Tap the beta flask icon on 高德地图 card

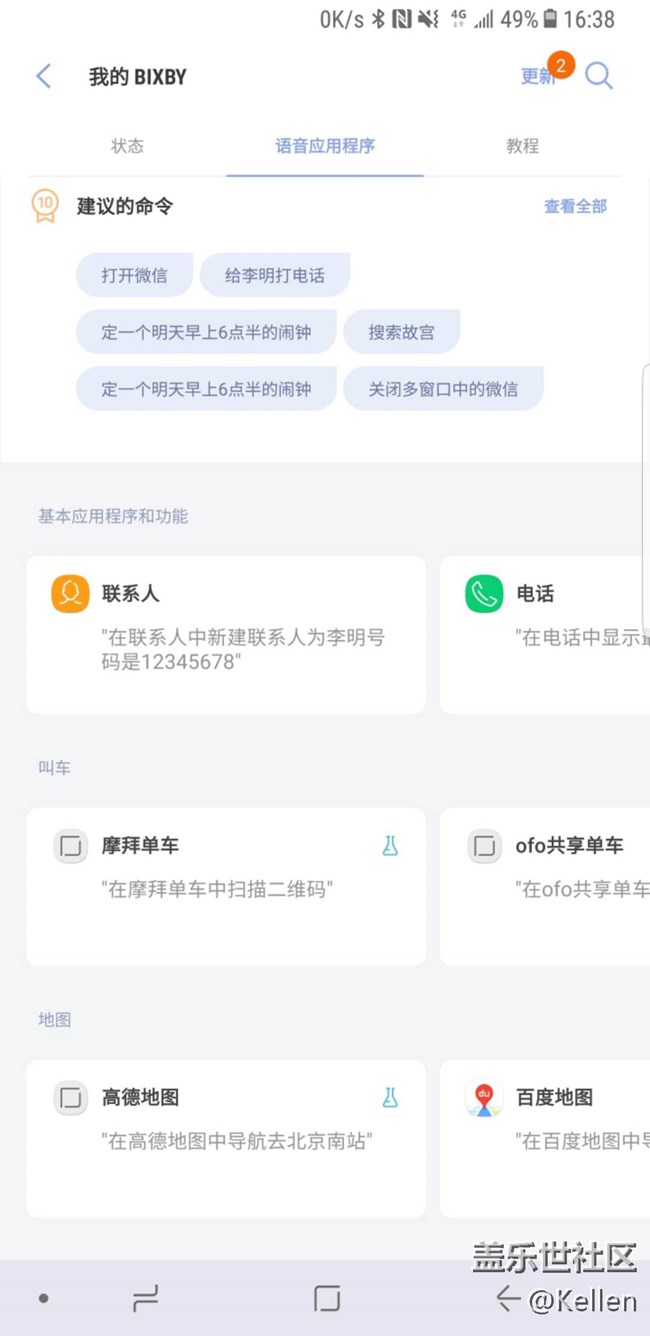pos(391,1097)
